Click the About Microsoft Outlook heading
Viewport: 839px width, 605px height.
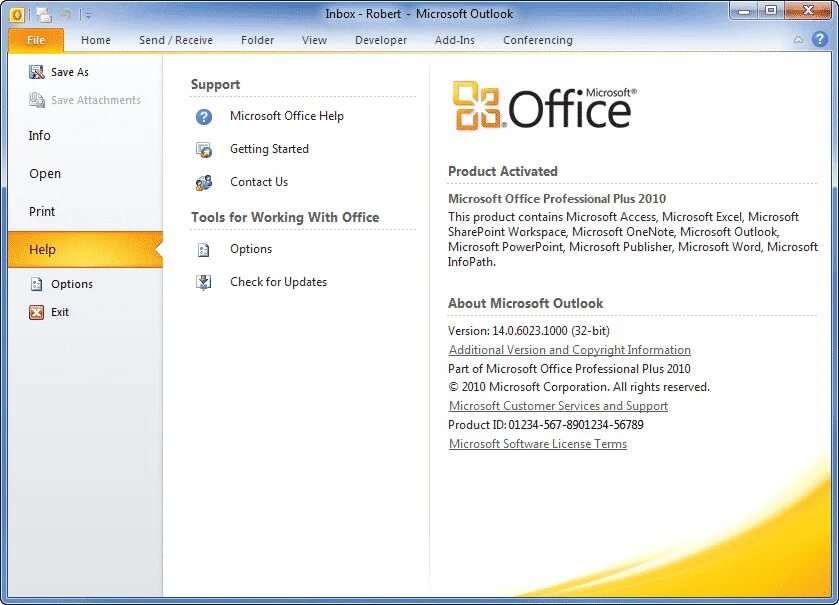click(x=525, y=303)
